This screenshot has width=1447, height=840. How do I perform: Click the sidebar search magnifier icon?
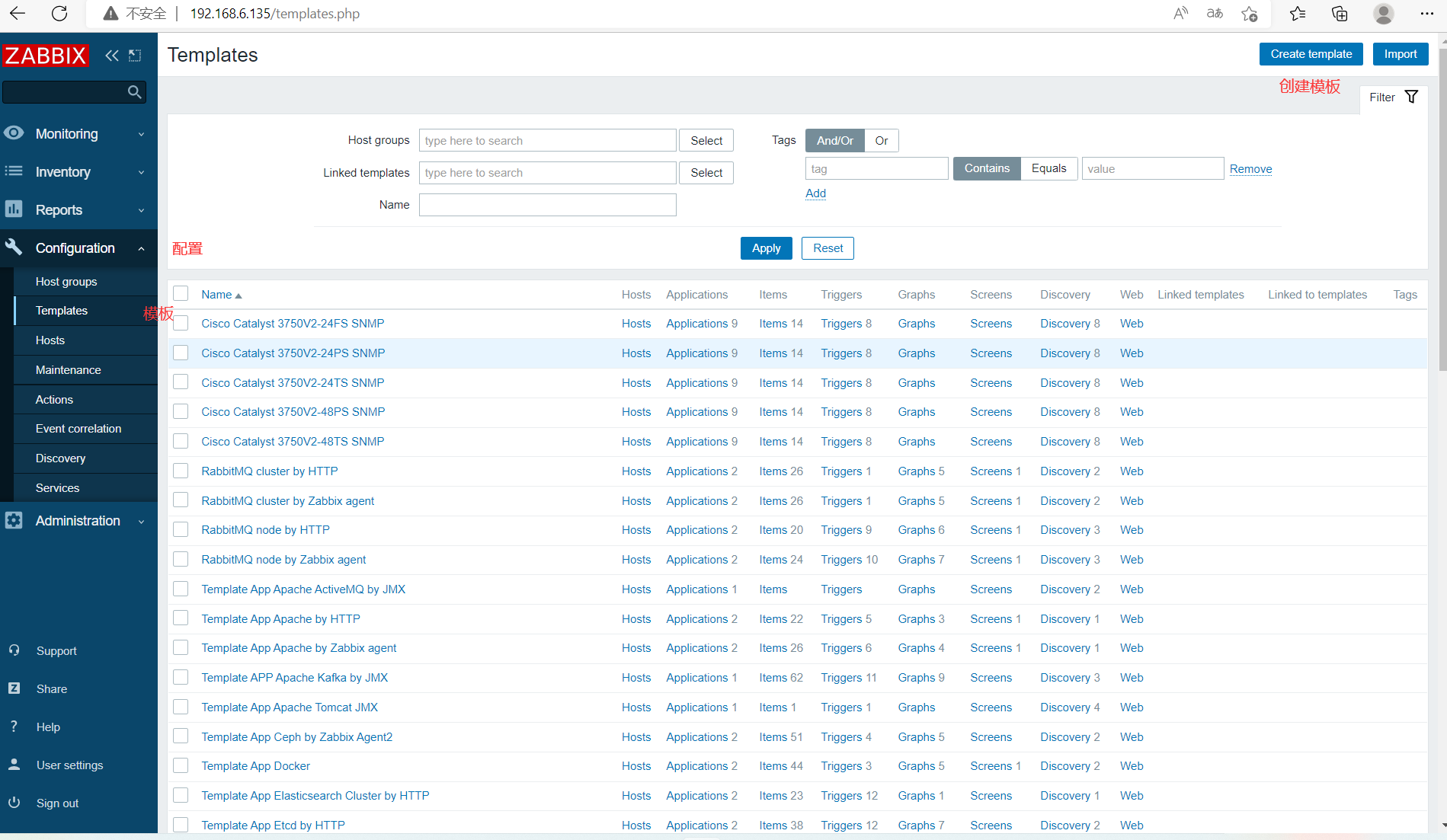[x=134, y=92]
